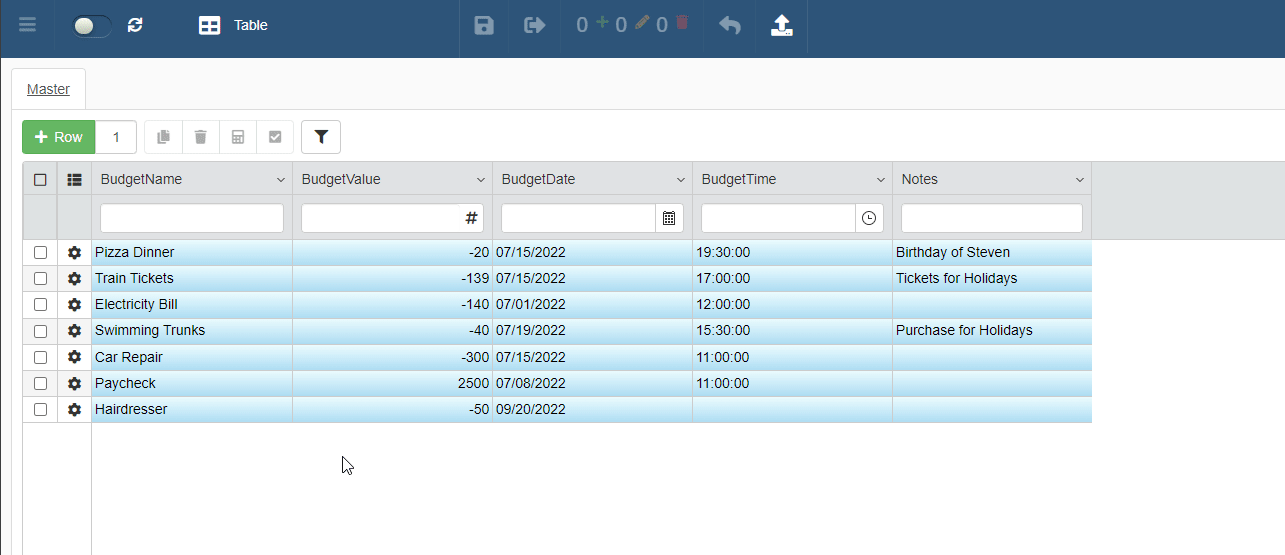Viewport: 1285px width, 555px height.
Task: Open settings gear for Pizza Dinner row
Action: pos(74,253)
